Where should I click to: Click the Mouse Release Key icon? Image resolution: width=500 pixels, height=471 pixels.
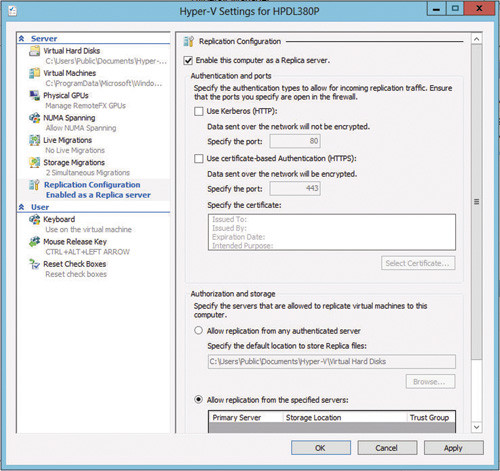[34, 242]
